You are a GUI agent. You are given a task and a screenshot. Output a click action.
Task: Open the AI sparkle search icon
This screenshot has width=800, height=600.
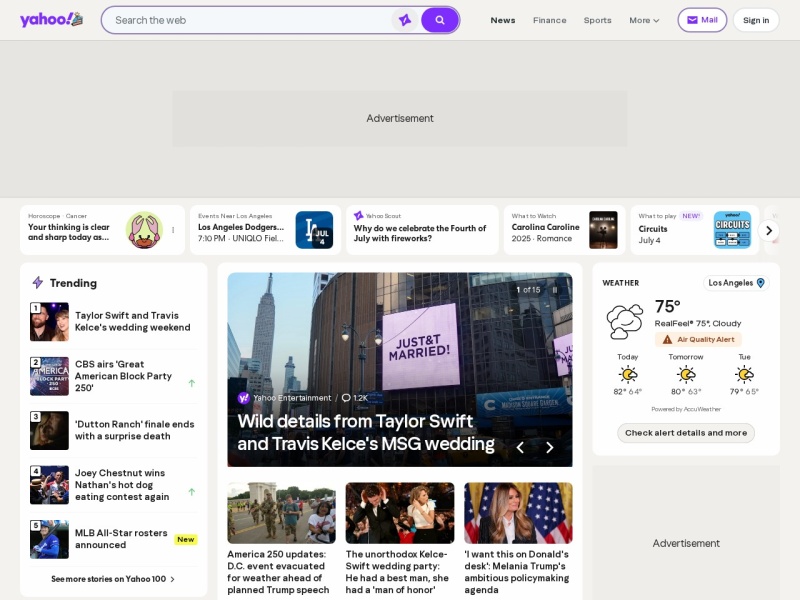click(x=405, y=20)
